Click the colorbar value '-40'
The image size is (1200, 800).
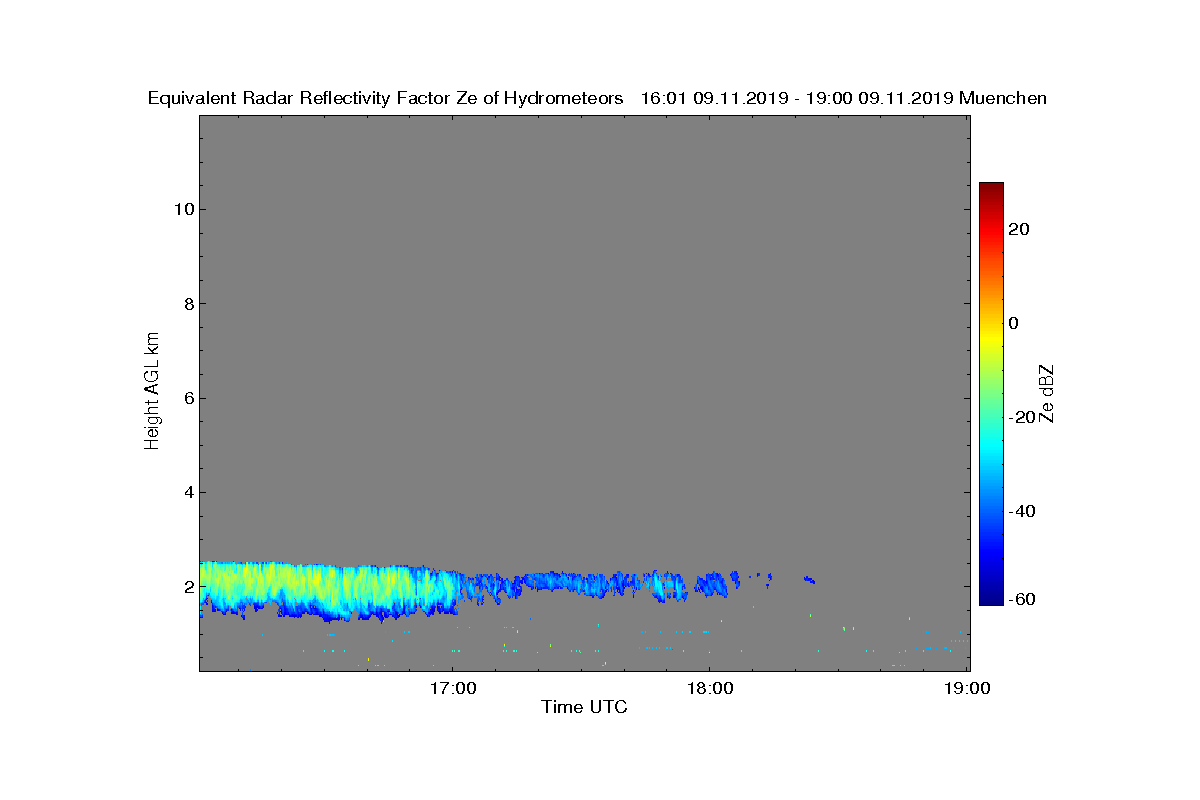coord(1022,511)
